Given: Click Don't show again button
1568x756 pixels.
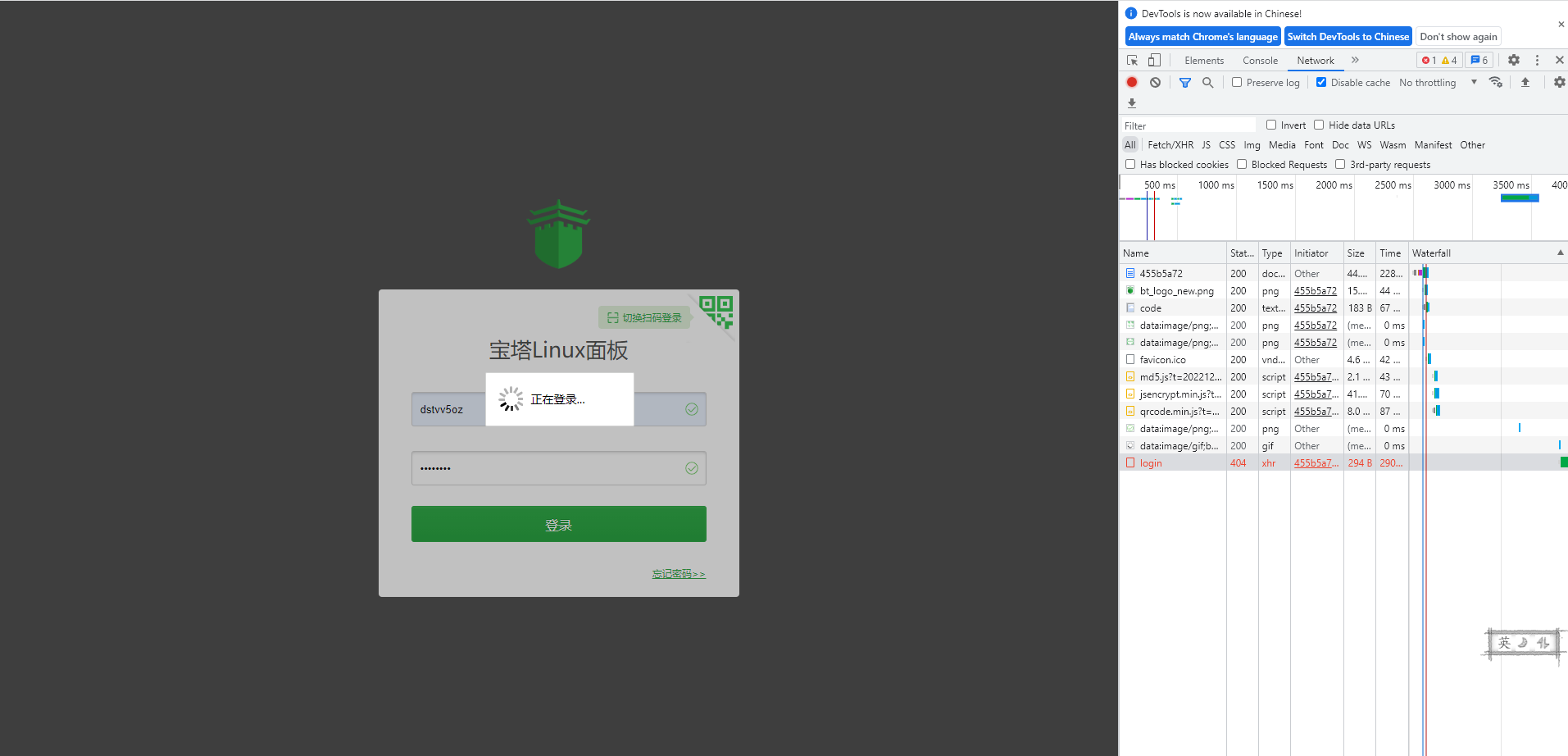Looking at the screenshot, I should (x=1458, y=37).
